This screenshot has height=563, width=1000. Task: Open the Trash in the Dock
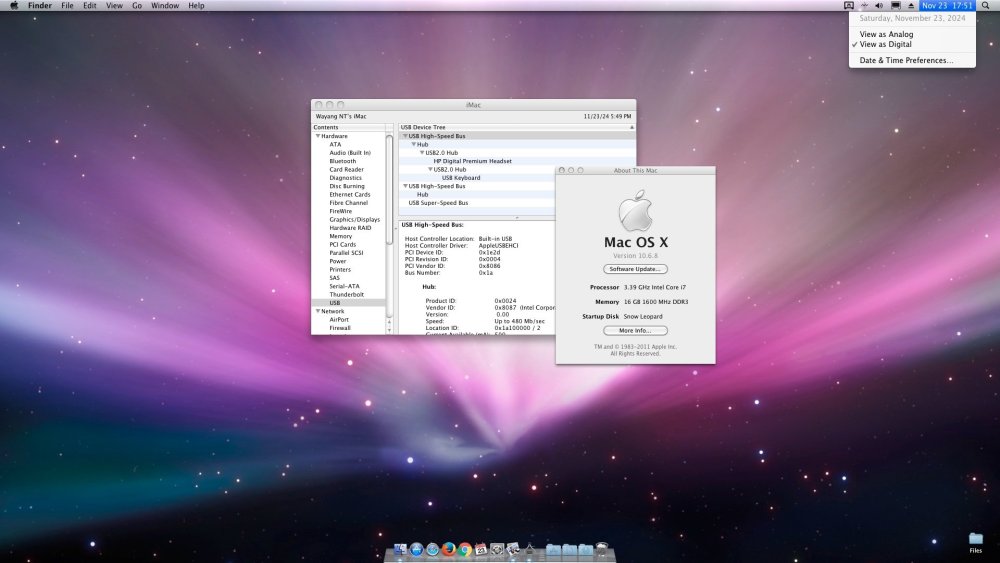[601, 549]
